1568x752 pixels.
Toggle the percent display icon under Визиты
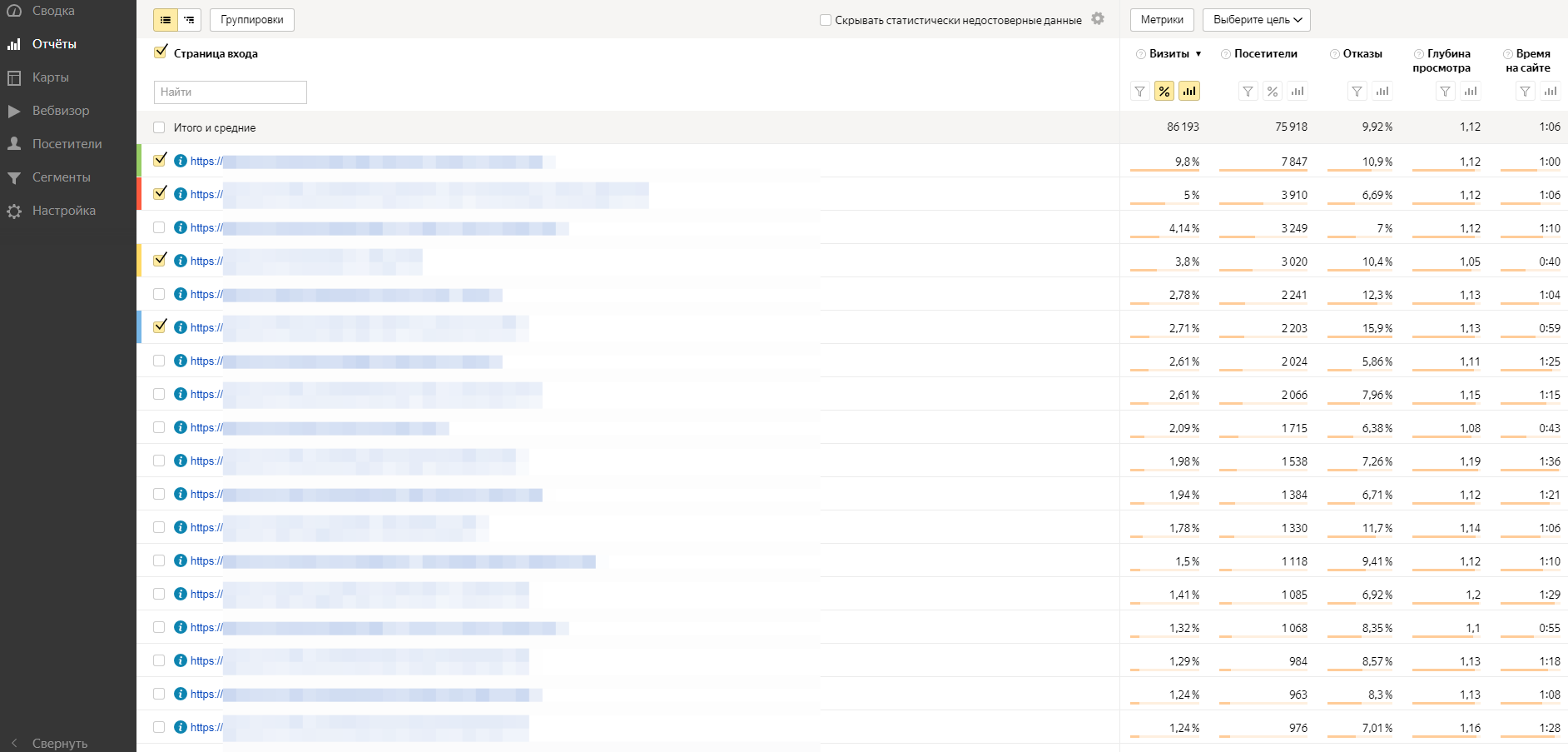coord(1164,92)
